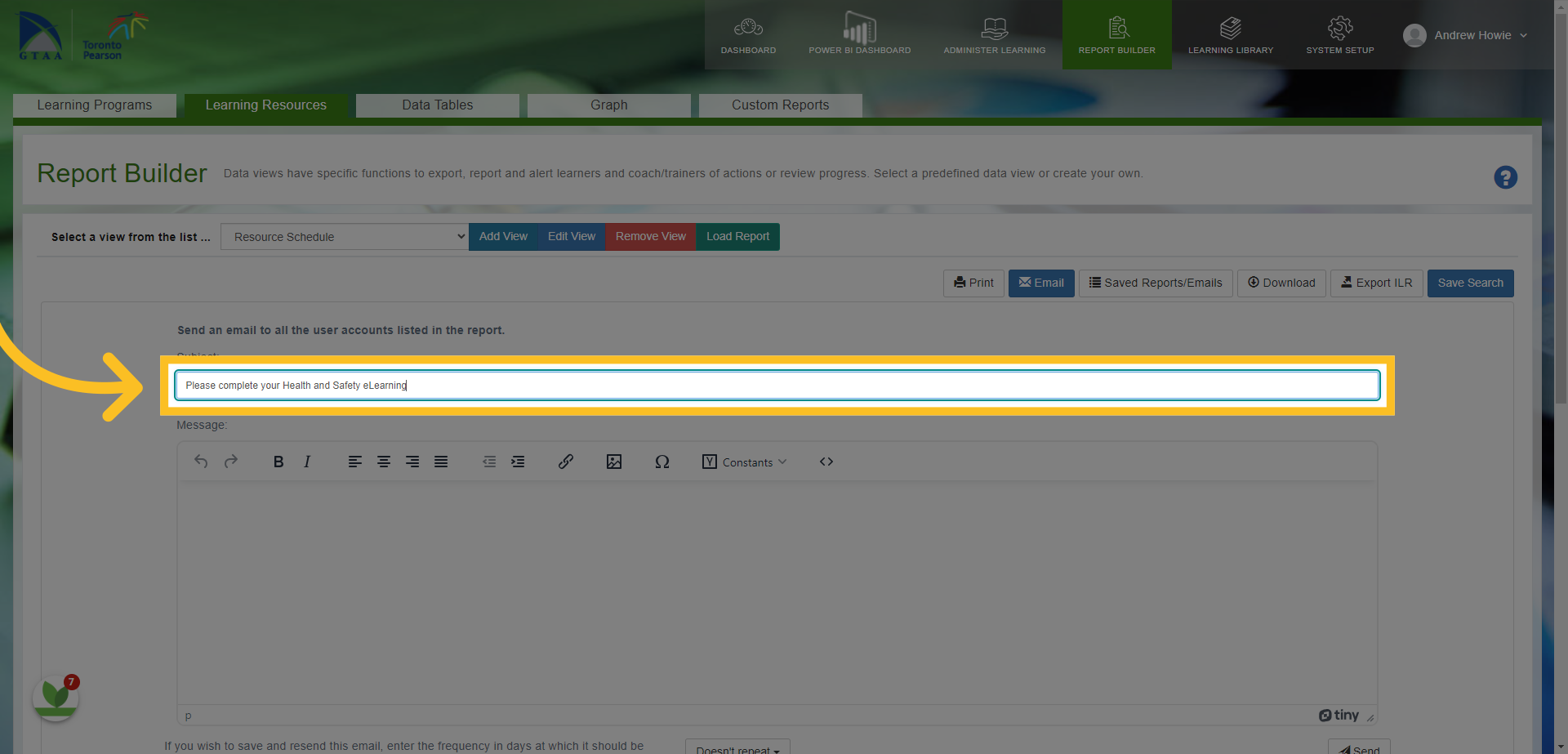Open the source code view icon
The height and width of the screenshot is (754, 1568).
coord(826,462)
